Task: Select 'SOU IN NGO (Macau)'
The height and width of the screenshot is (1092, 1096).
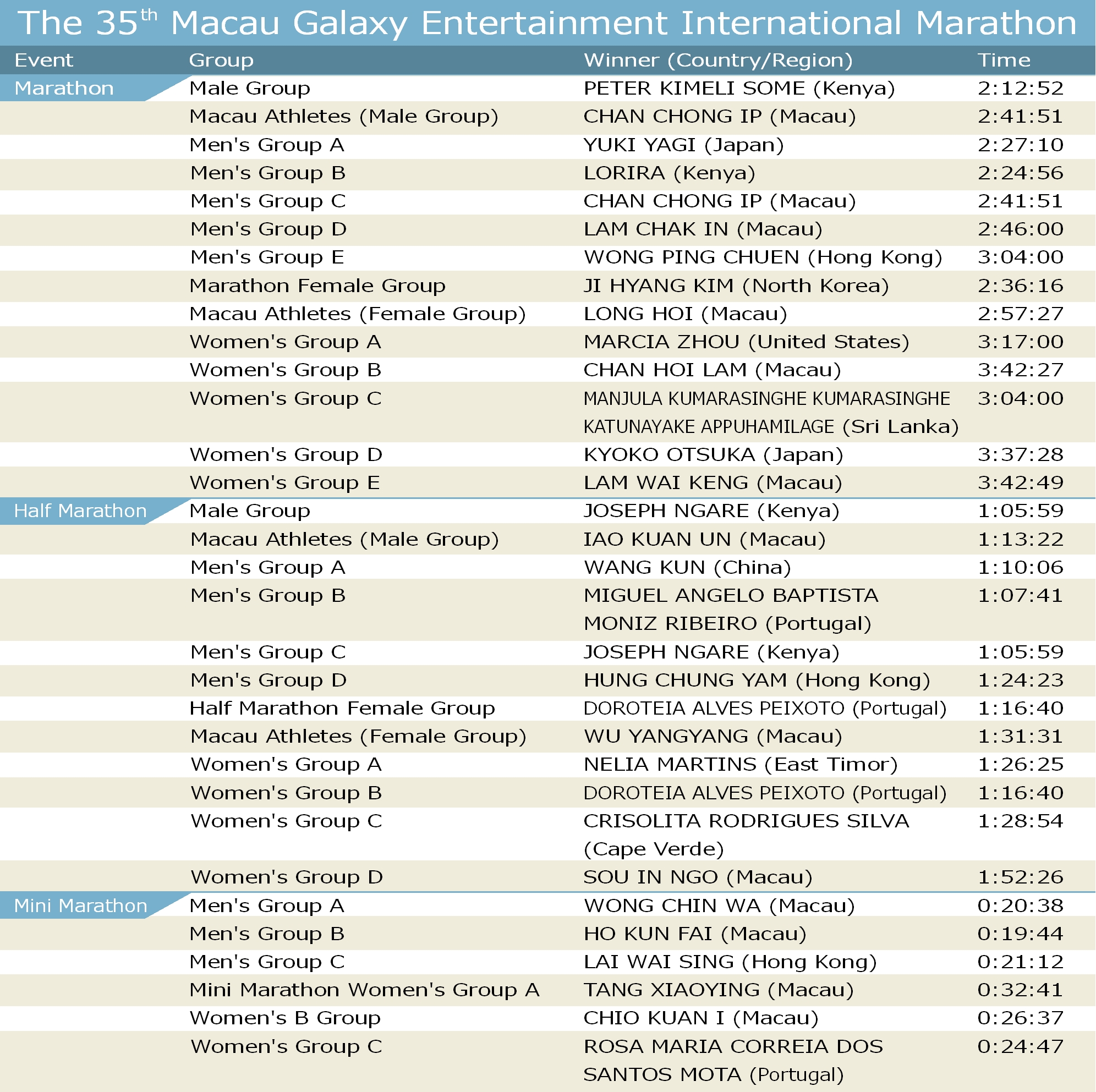Action: pos(698,877)
